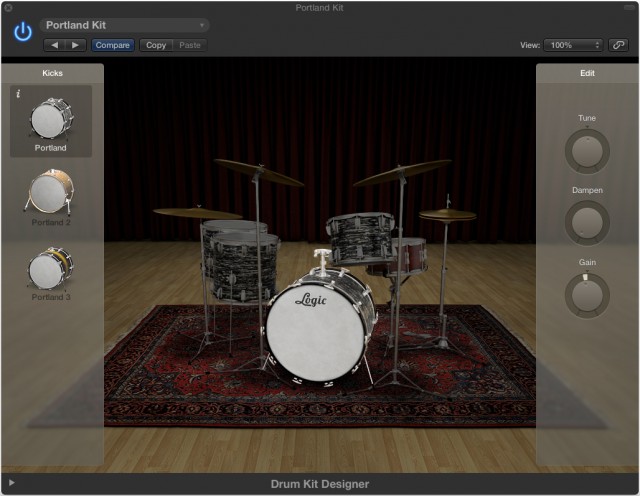Click the Copy button
The image size is (640, 496).
coord(156,45)
